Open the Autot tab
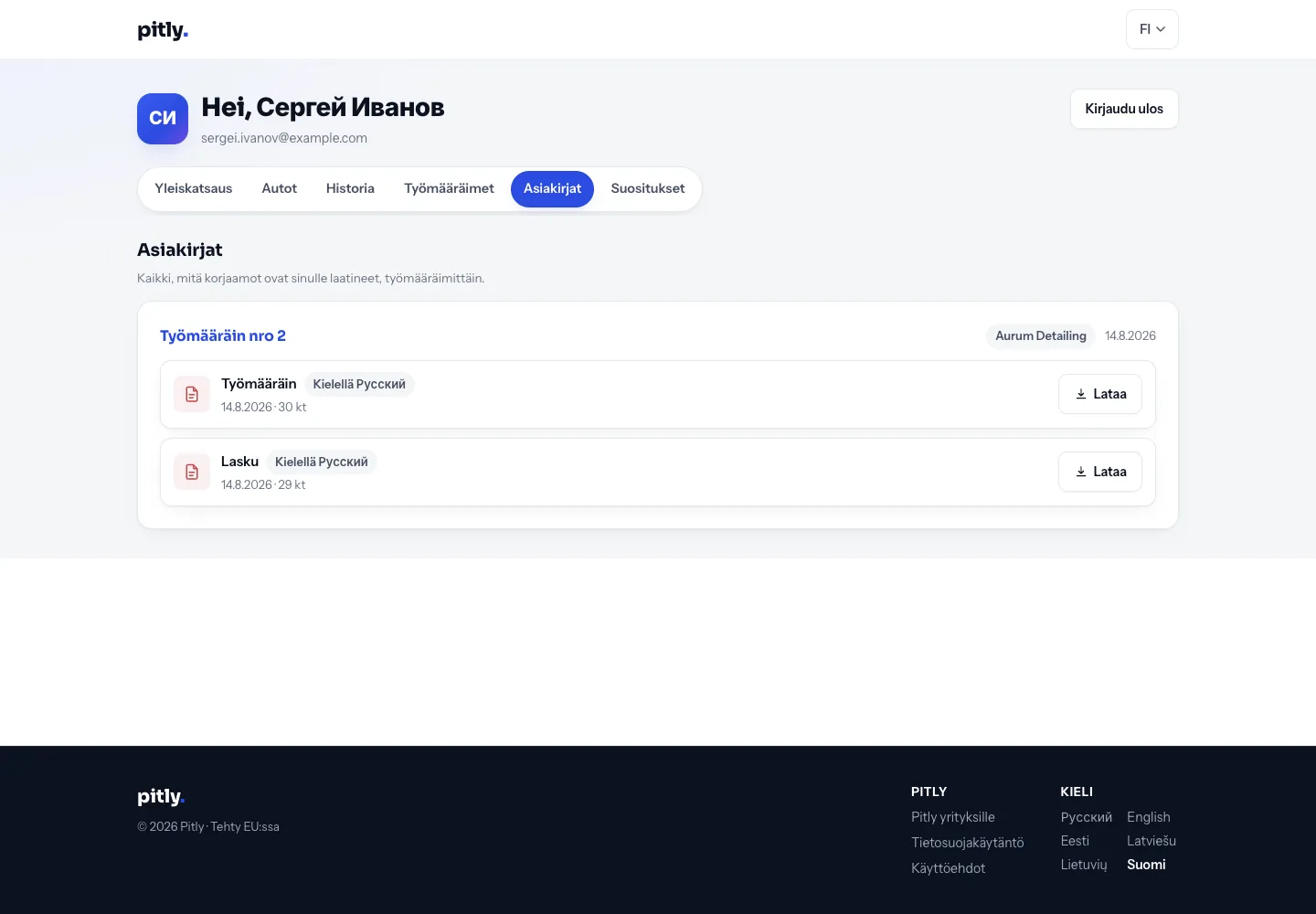Screen dimensions: 1316x914 pos(280,188)
